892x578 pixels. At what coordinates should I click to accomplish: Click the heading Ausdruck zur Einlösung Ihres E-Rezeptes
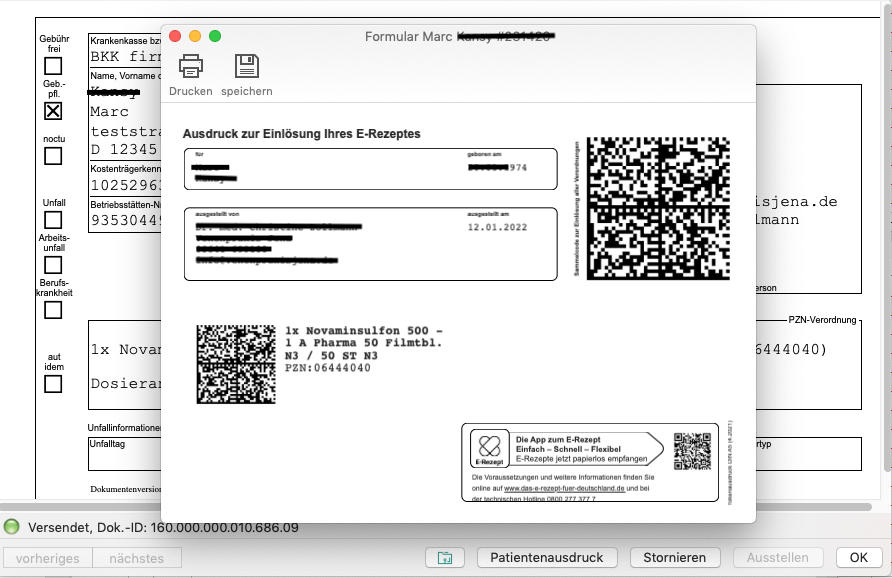302,134
